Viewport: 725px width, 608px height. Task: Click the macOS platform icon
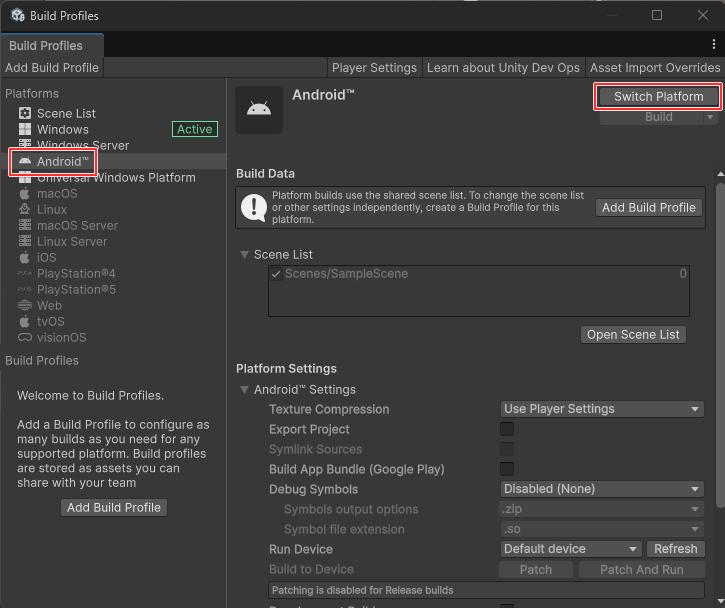coord(26,193)
